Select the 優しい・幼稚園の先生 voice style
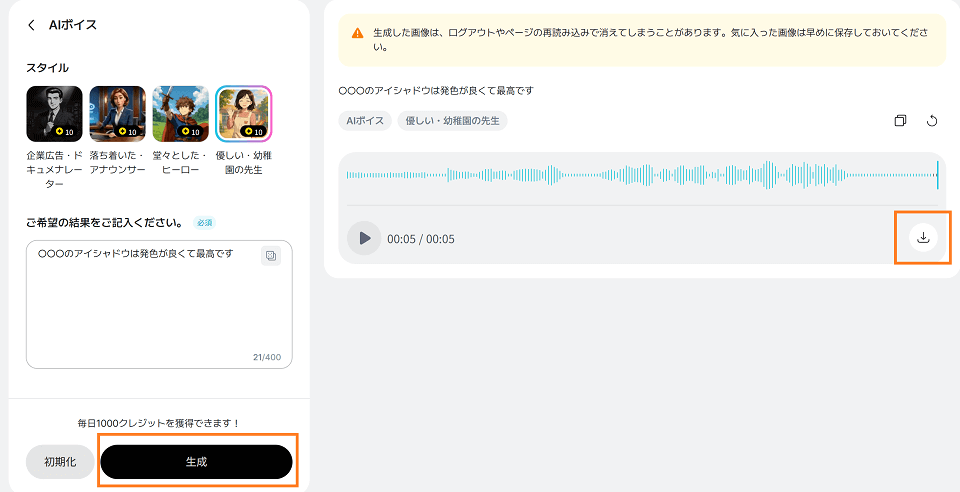960x492 pixels. click(x=244, y=114)
